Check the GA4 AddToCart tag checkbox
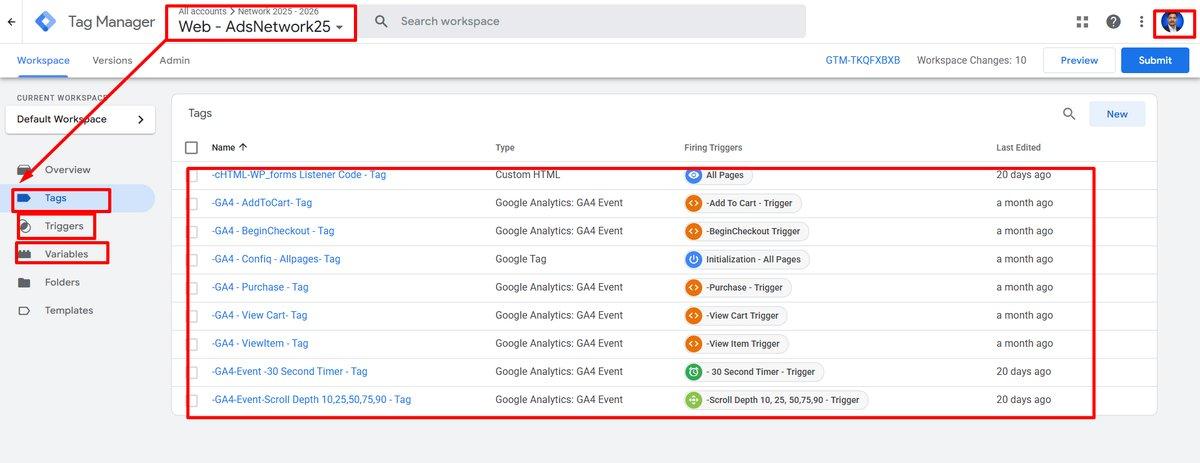1200x463 pixels. point(192,203)
